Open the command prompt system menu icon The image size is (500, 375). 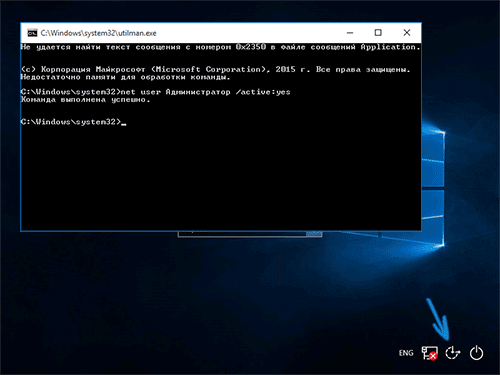pyautogui.click(x=32, y=33)
